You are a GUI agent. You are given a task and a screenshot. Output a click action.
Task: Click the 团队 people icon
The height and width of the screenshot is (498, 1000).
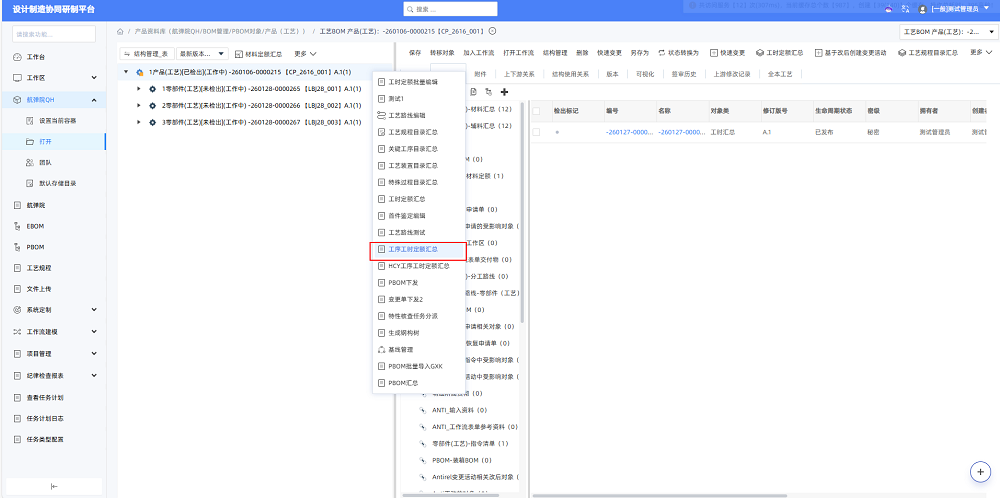[x=29, y=163]
